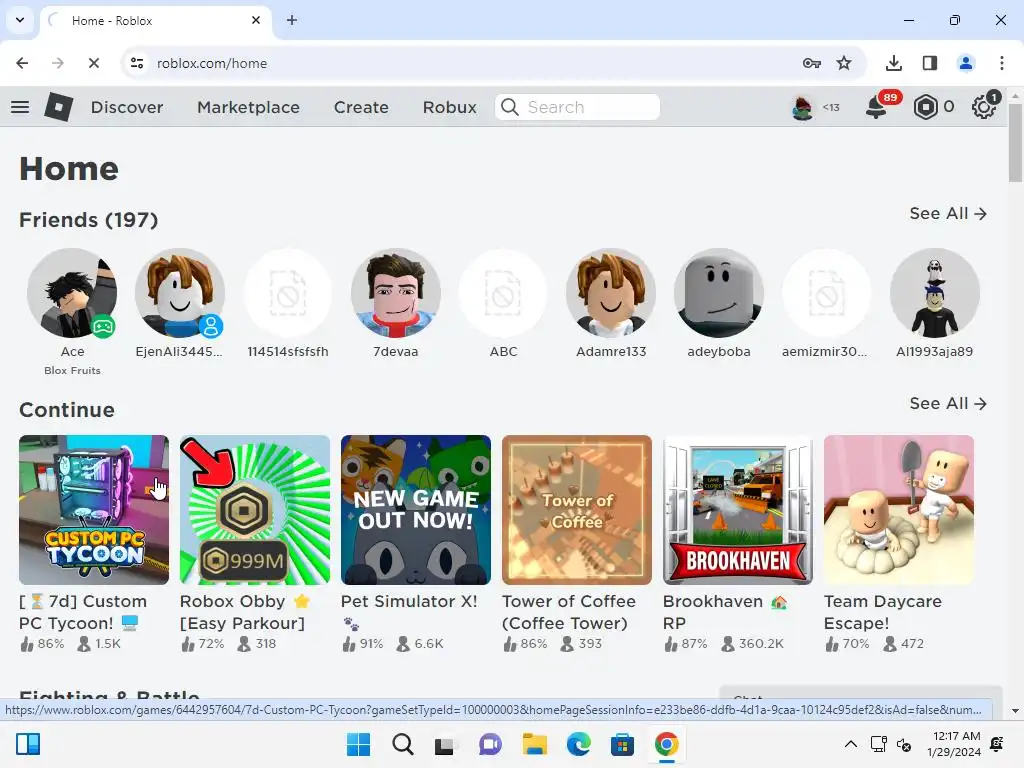Open friend 7devaa avatar

[x=396, y=293]
